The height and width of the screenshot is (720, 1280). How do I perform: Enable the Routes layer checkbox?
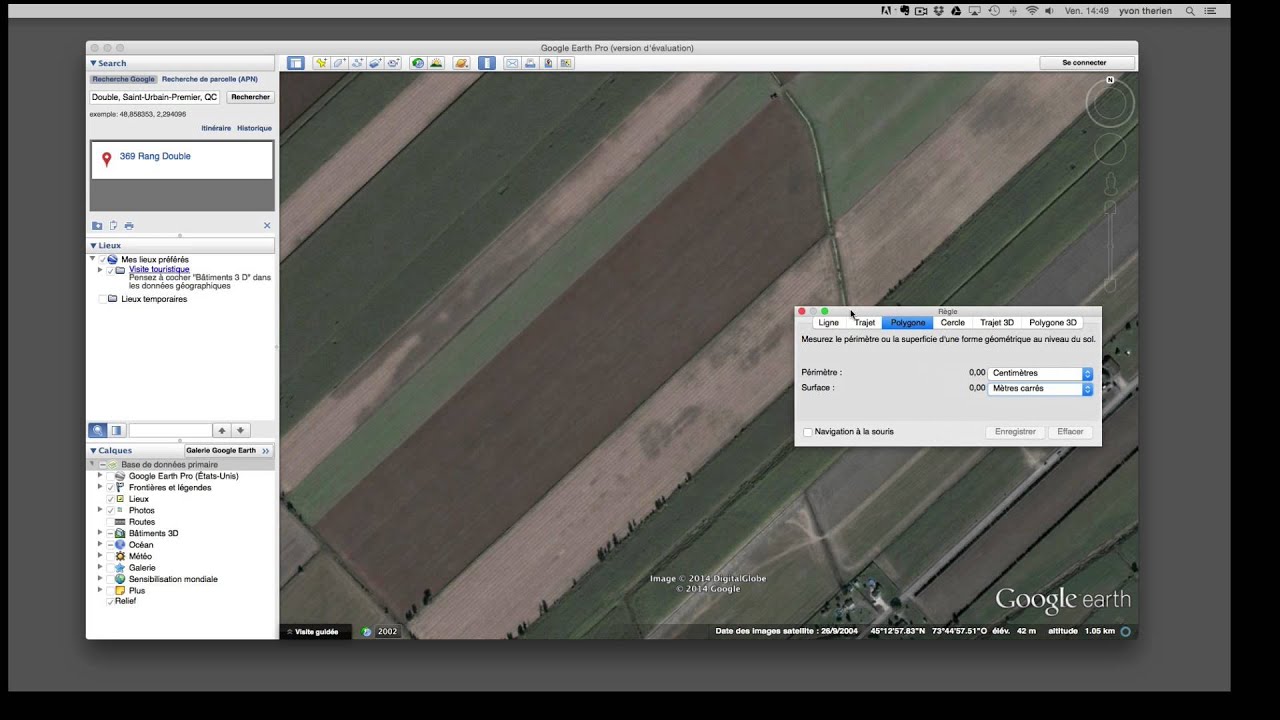click(110, 522)
